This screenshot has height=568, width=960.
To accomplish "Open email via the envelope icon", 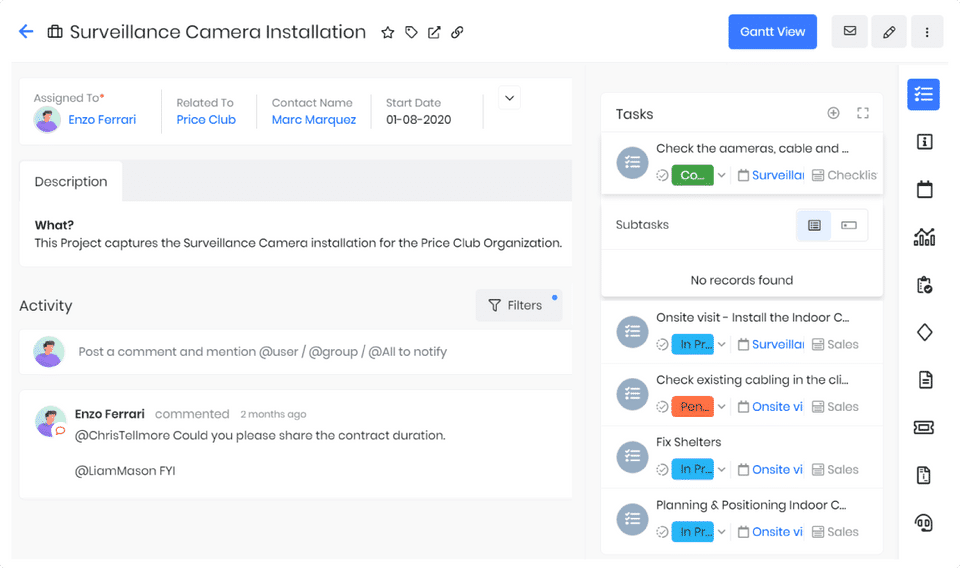I will [x=850, y=32].
